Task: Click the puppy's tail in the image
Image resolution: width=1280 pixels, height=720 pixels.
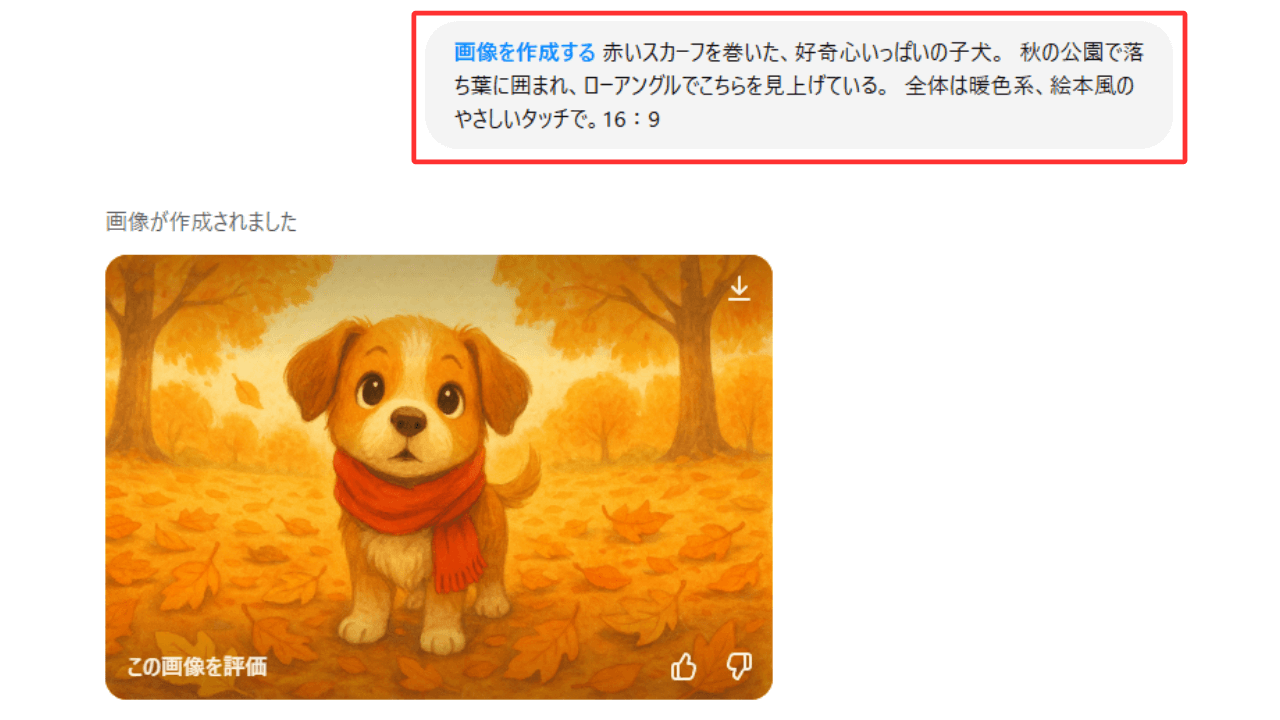Action: pyautogui.click(x=518, y=480)
